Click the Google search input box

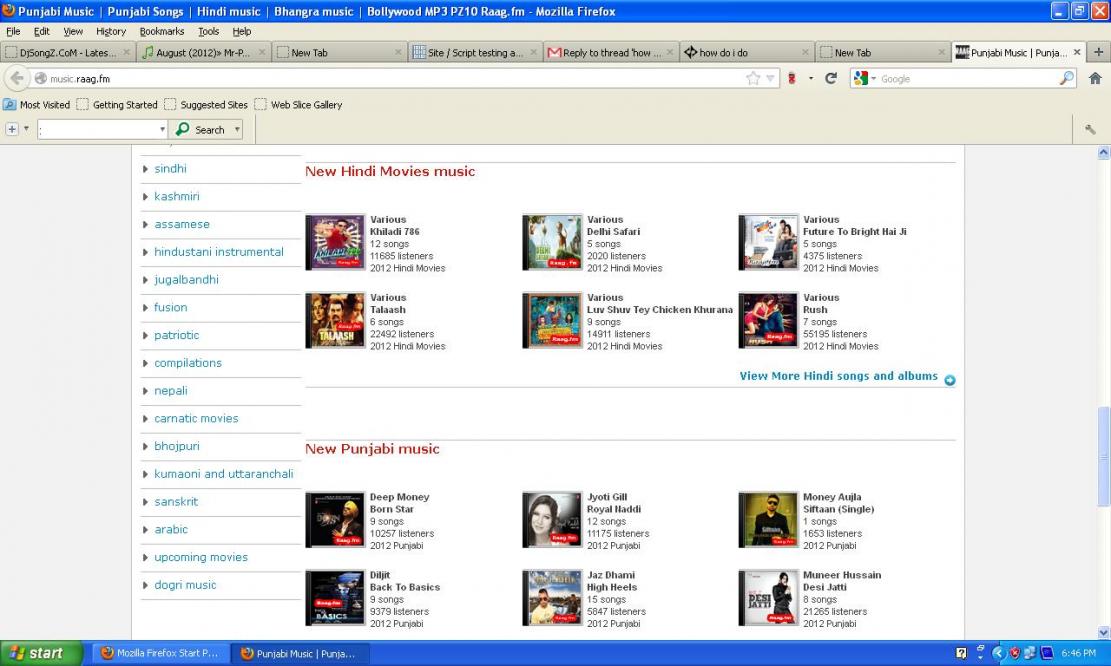pos(968,79)
